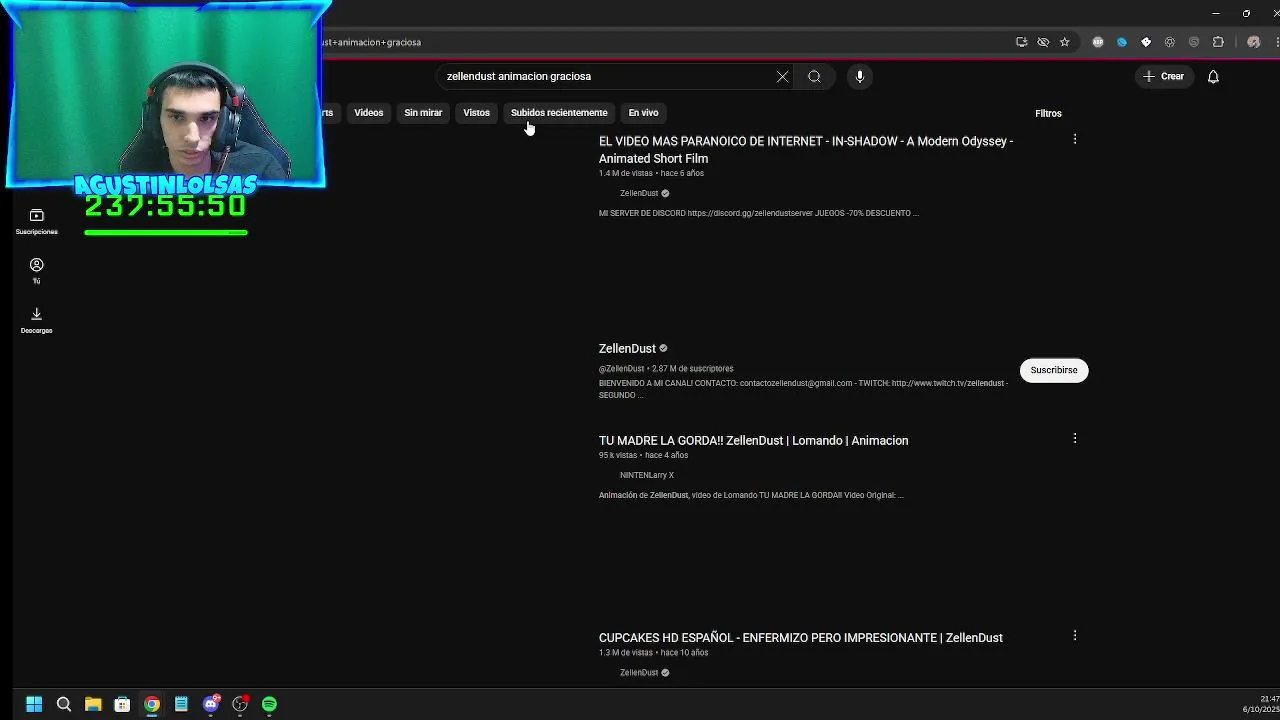Open the ABP adblock extension
Image resolution: width=1280 pixels, height=720 pixels.
point(1098,42)
